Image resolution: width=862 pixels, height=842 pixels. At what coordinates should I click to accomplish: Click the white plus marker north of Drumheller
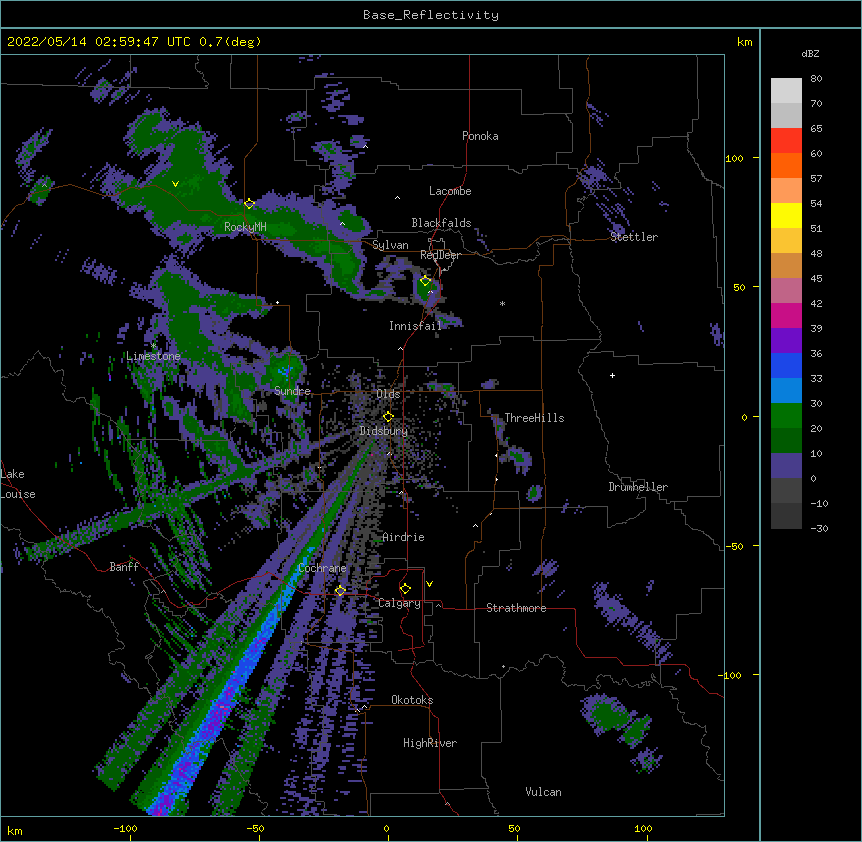[612, 375]
